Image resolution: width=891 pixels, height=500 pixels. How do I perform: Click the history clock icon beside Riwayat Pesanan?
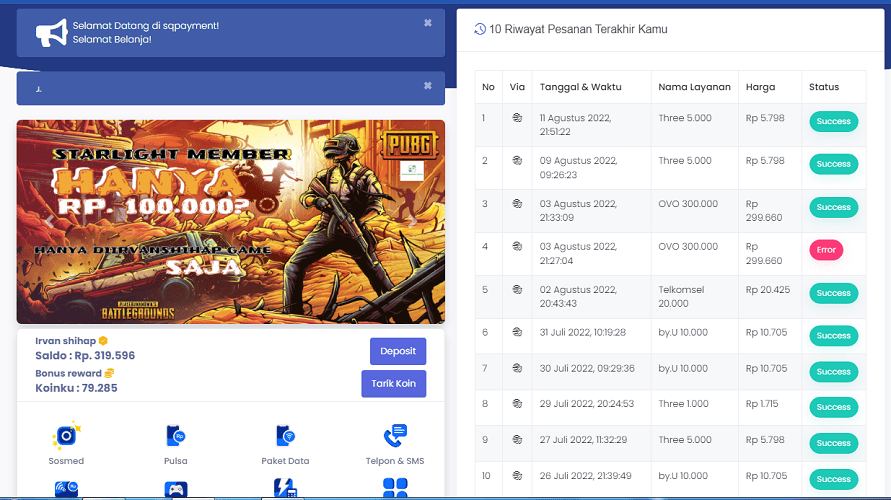(480, 29)
